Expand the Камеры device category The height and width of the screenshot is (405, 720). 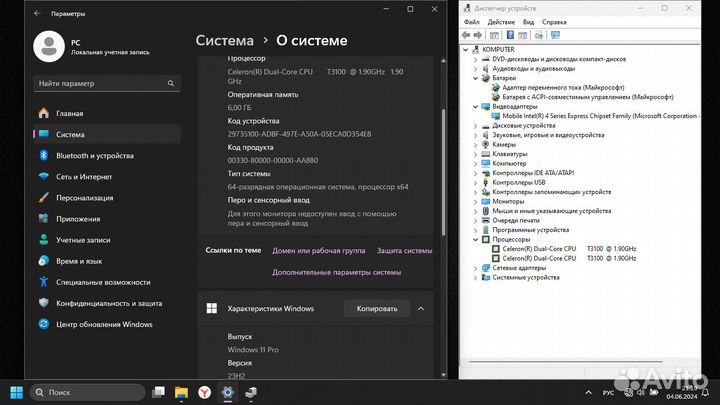475,144
